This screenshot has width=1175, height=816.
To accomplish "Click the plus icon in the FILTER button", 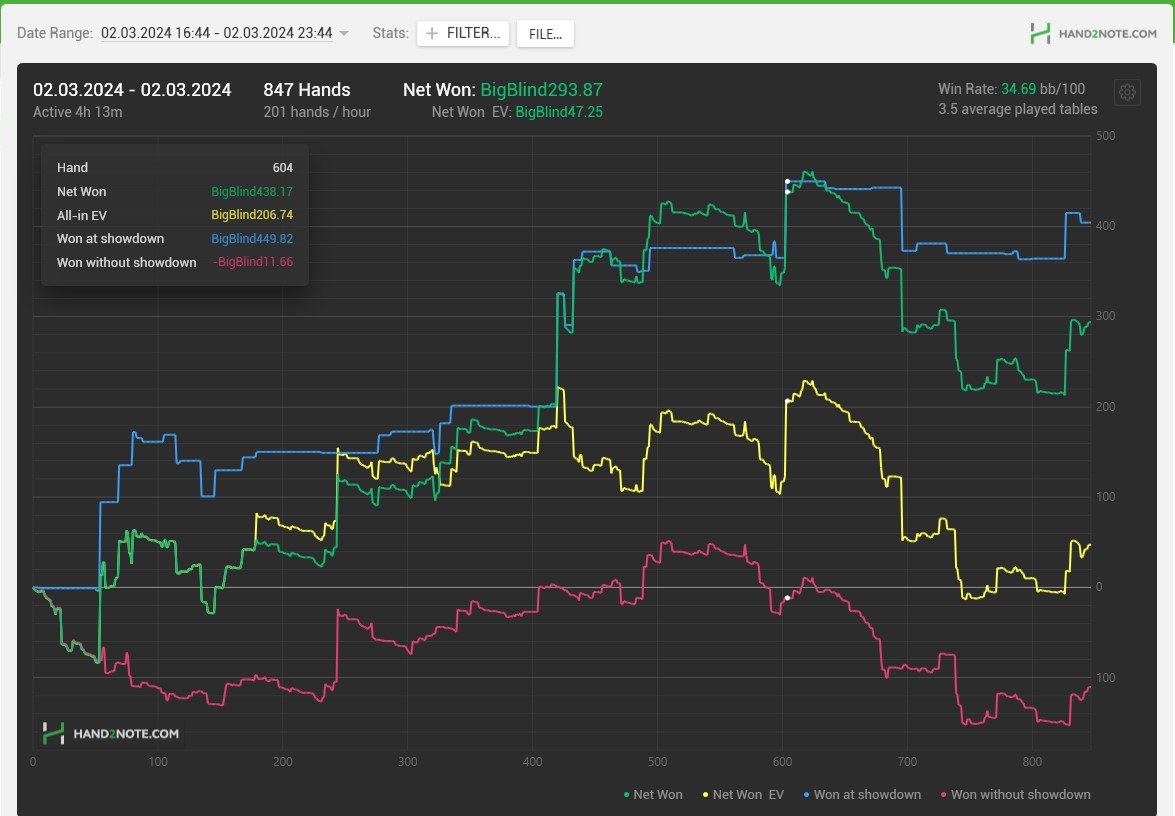I will [x=432, y=33].
